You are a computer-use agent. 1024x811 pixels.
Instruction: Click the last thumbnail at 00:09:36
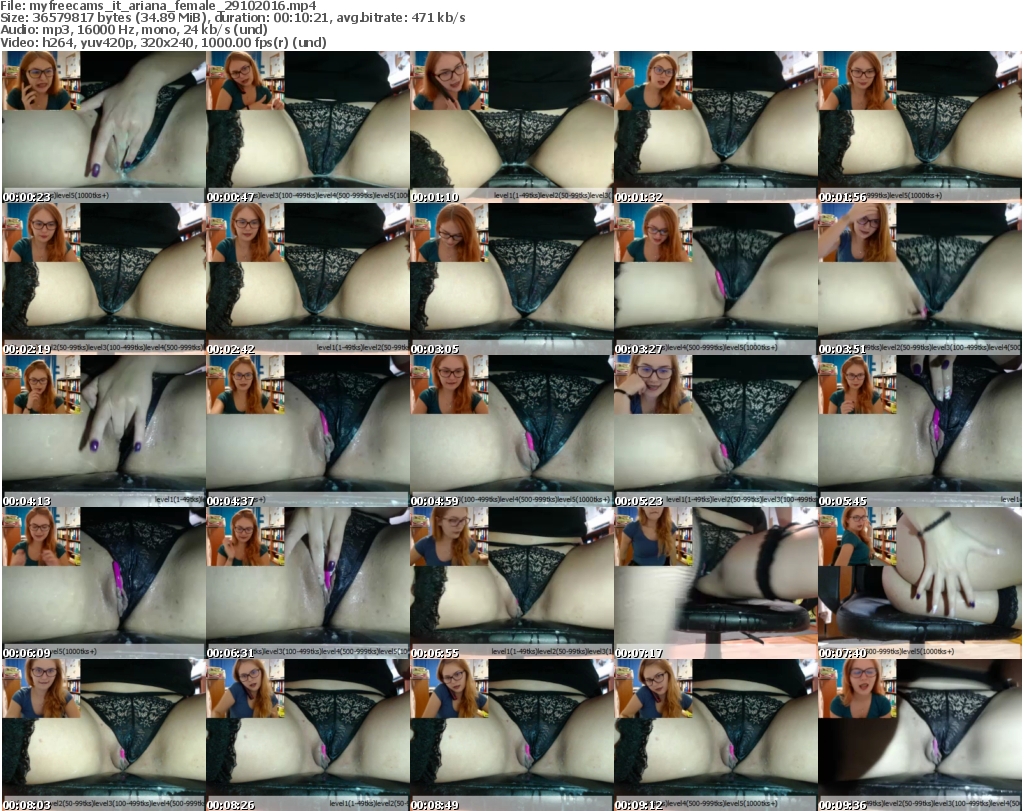tap(919, 735)
